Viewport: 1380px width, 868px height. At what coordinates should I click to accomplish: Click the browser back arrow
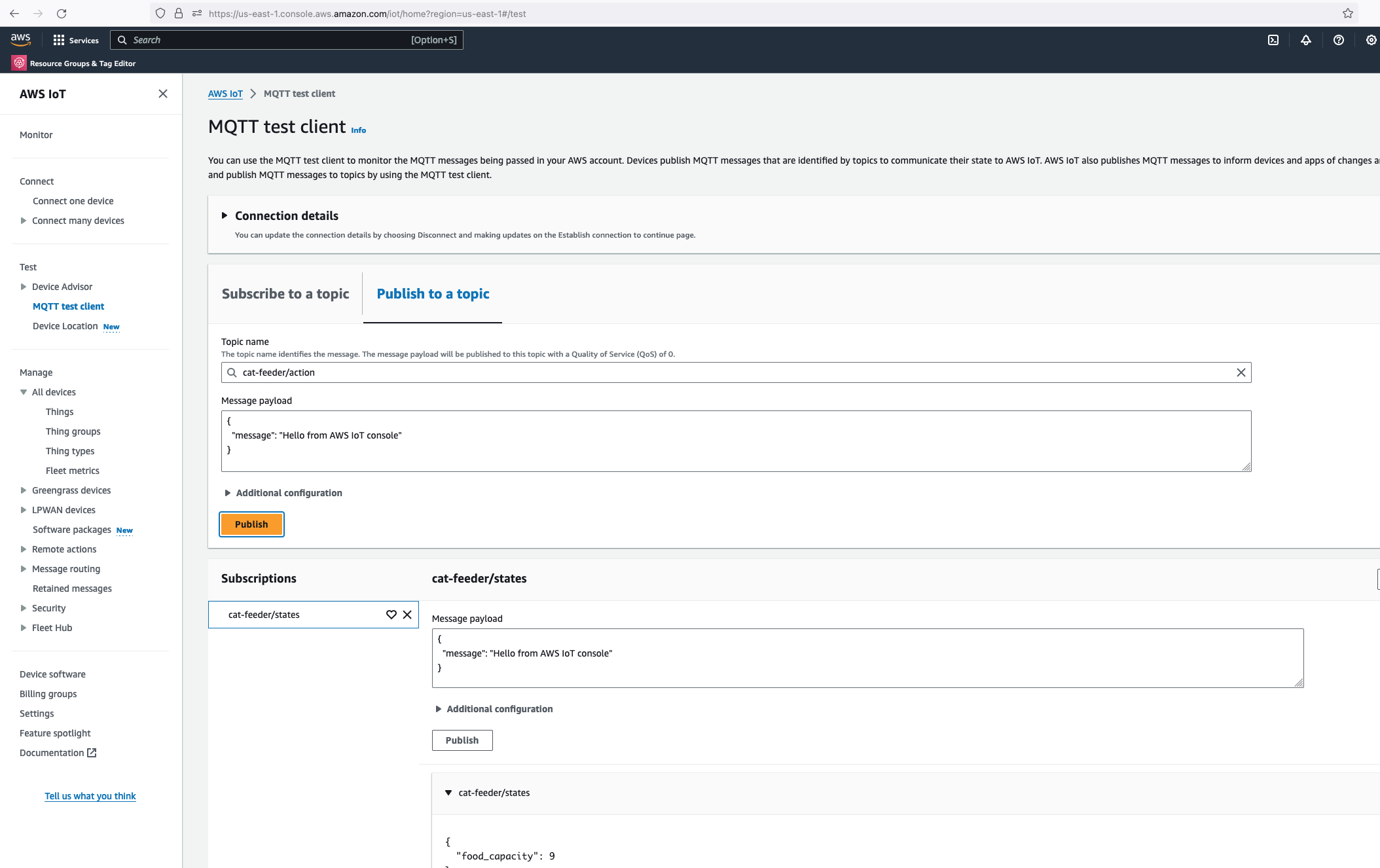click(14, 13)
